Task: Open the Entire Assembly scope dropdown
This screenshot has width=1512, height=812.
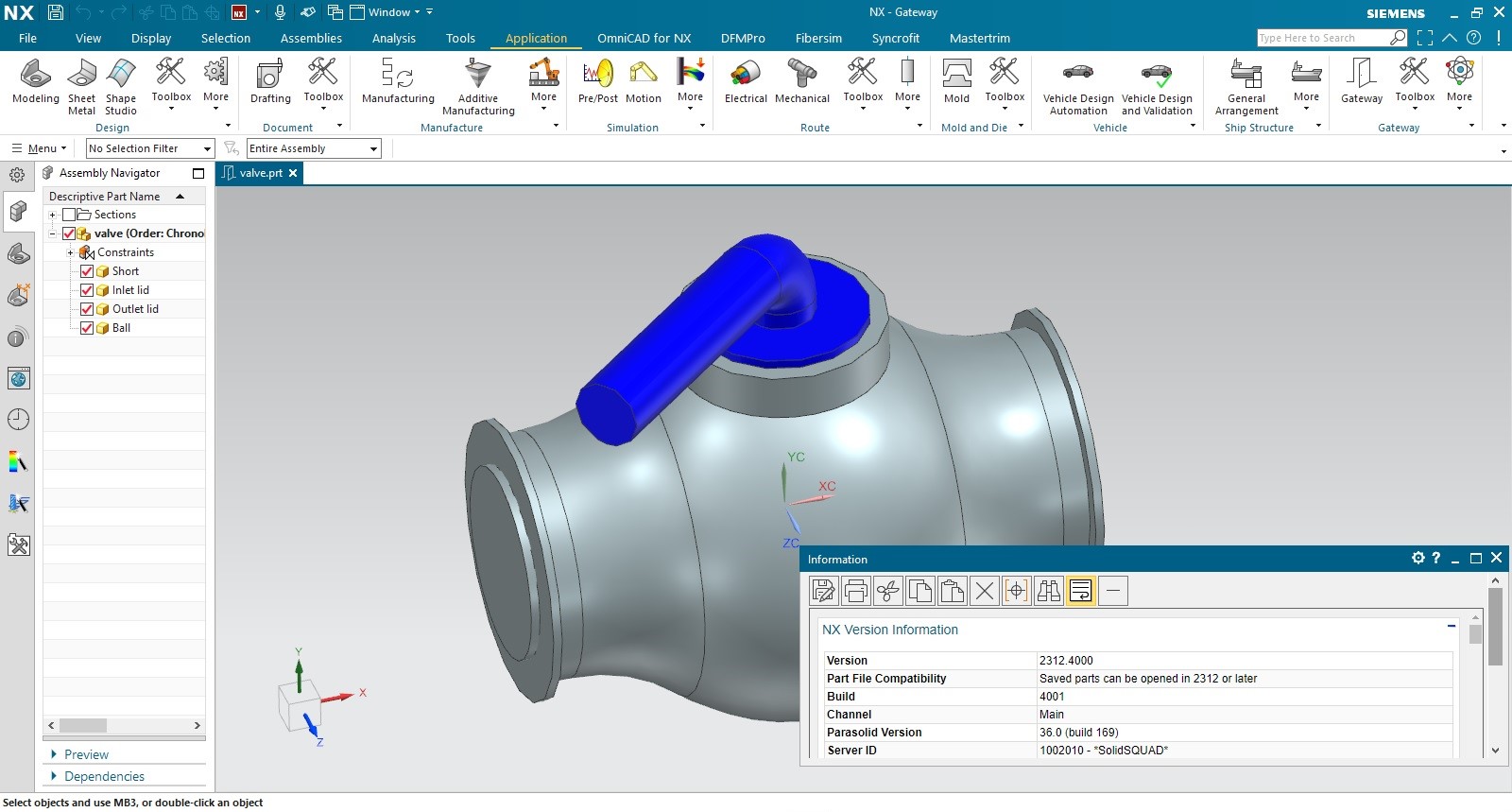Action: [314, 148]
